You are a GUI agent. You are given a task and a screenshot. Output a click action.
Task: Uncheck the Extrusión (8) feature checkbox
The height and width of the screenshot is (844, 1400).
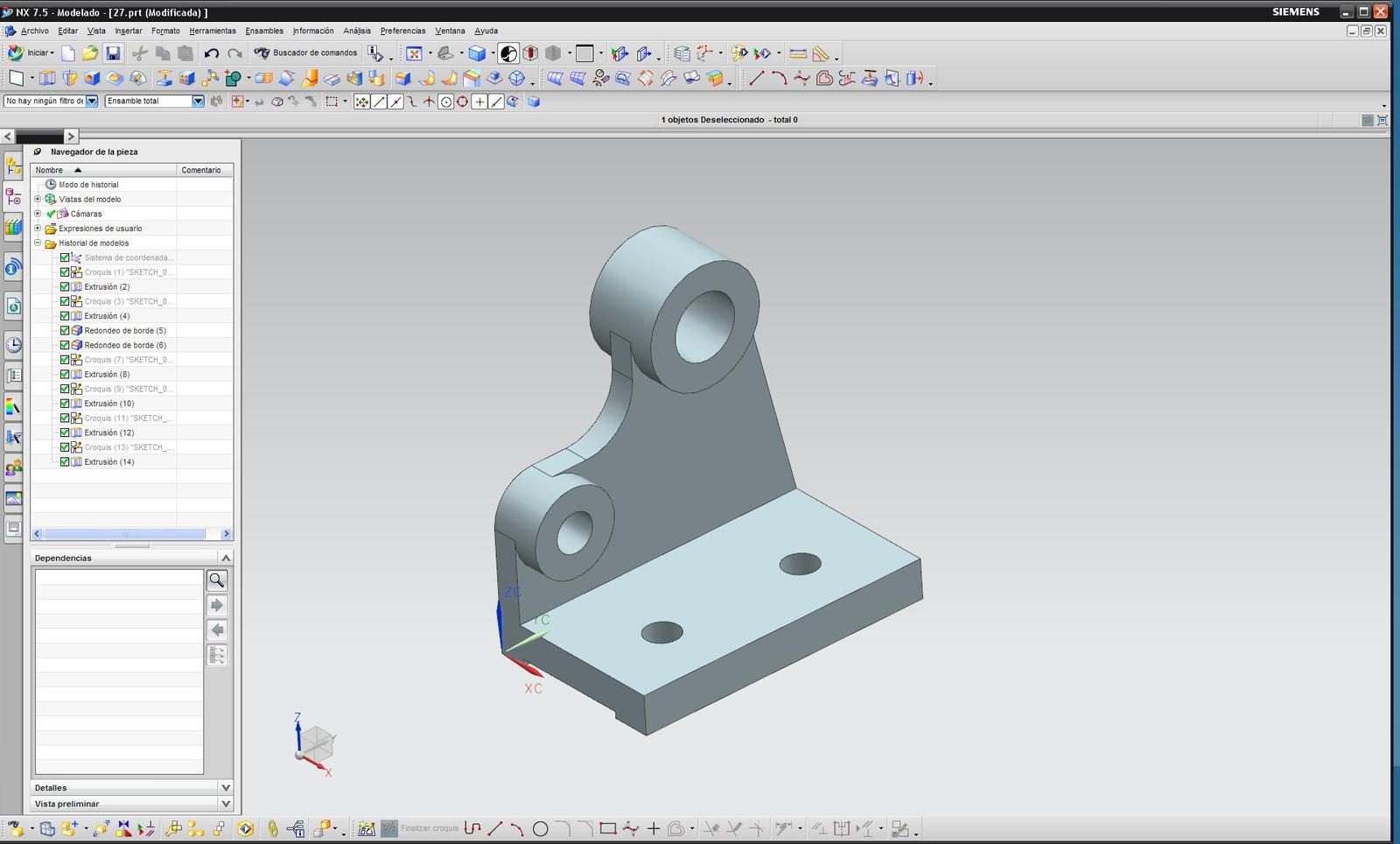[x=65, y=375]
